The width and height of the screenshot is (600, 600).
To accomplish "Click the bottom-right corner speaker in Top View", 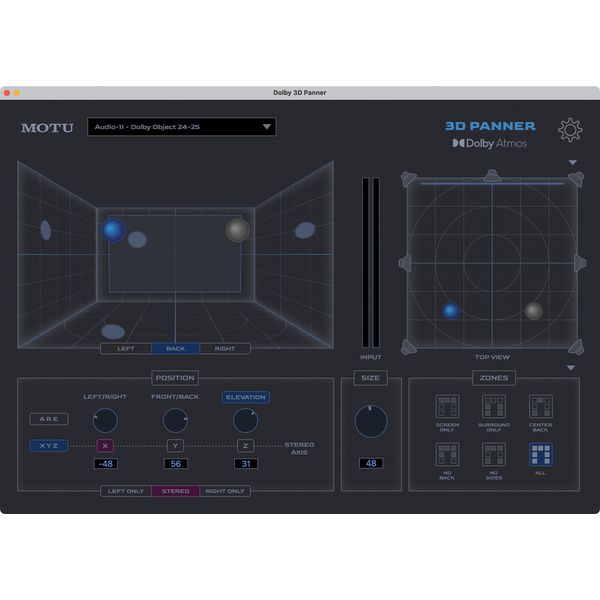I will (x=576, y=347).
